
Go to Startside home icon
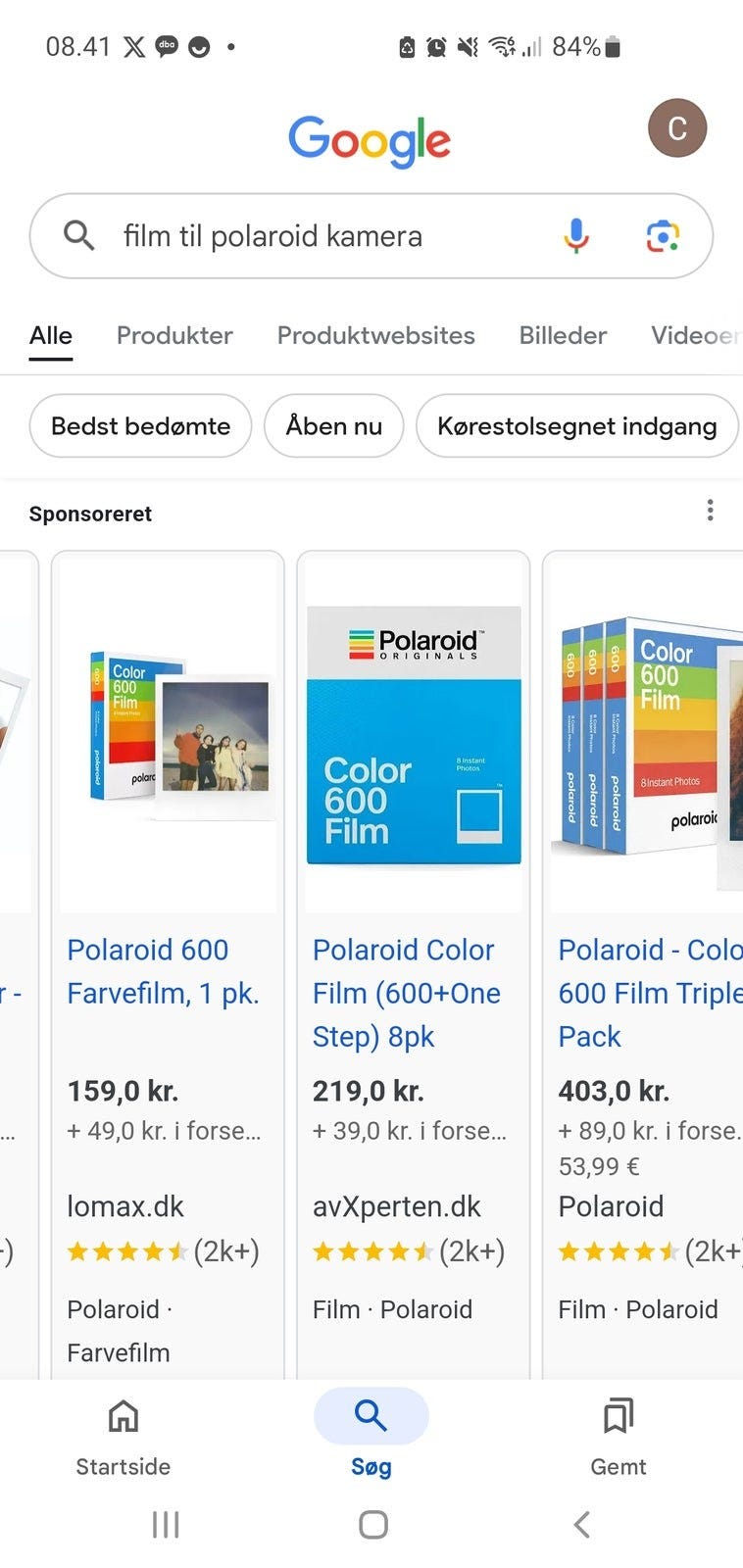[x=124, y=1416]
